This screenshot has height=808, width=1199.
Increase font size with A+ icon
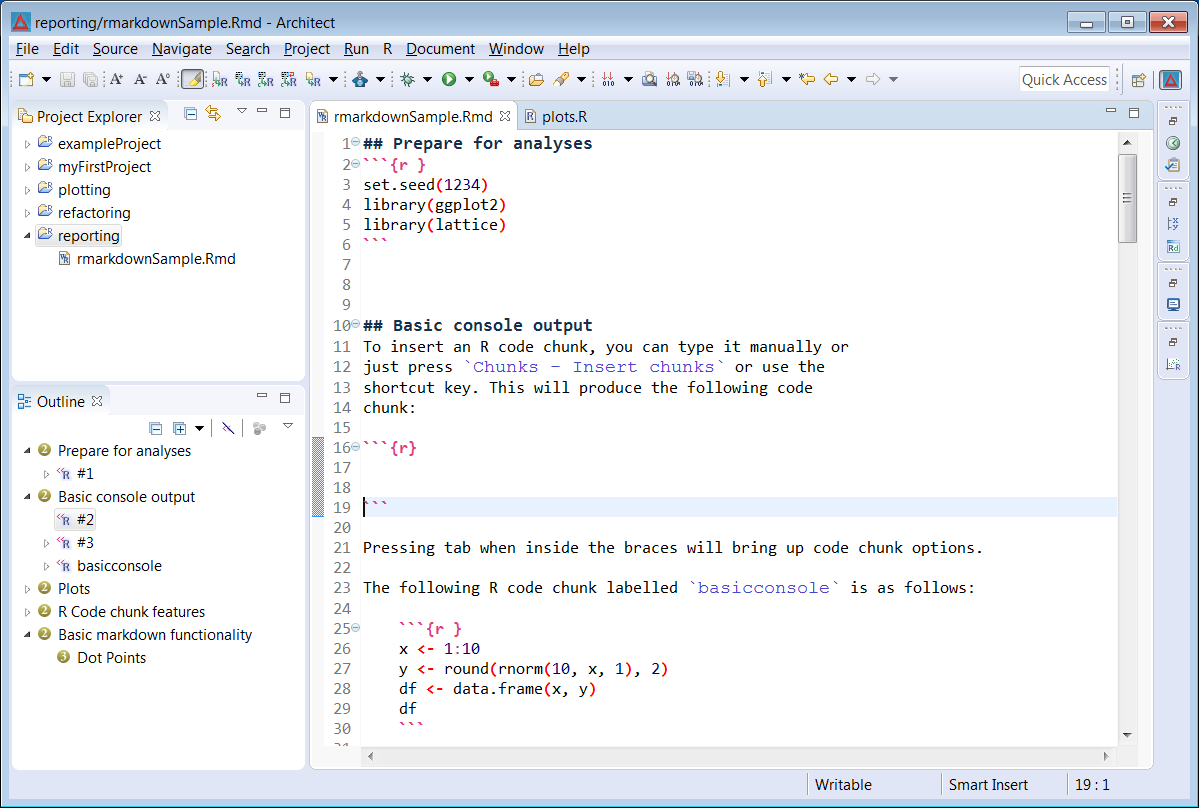click(116, 80)
